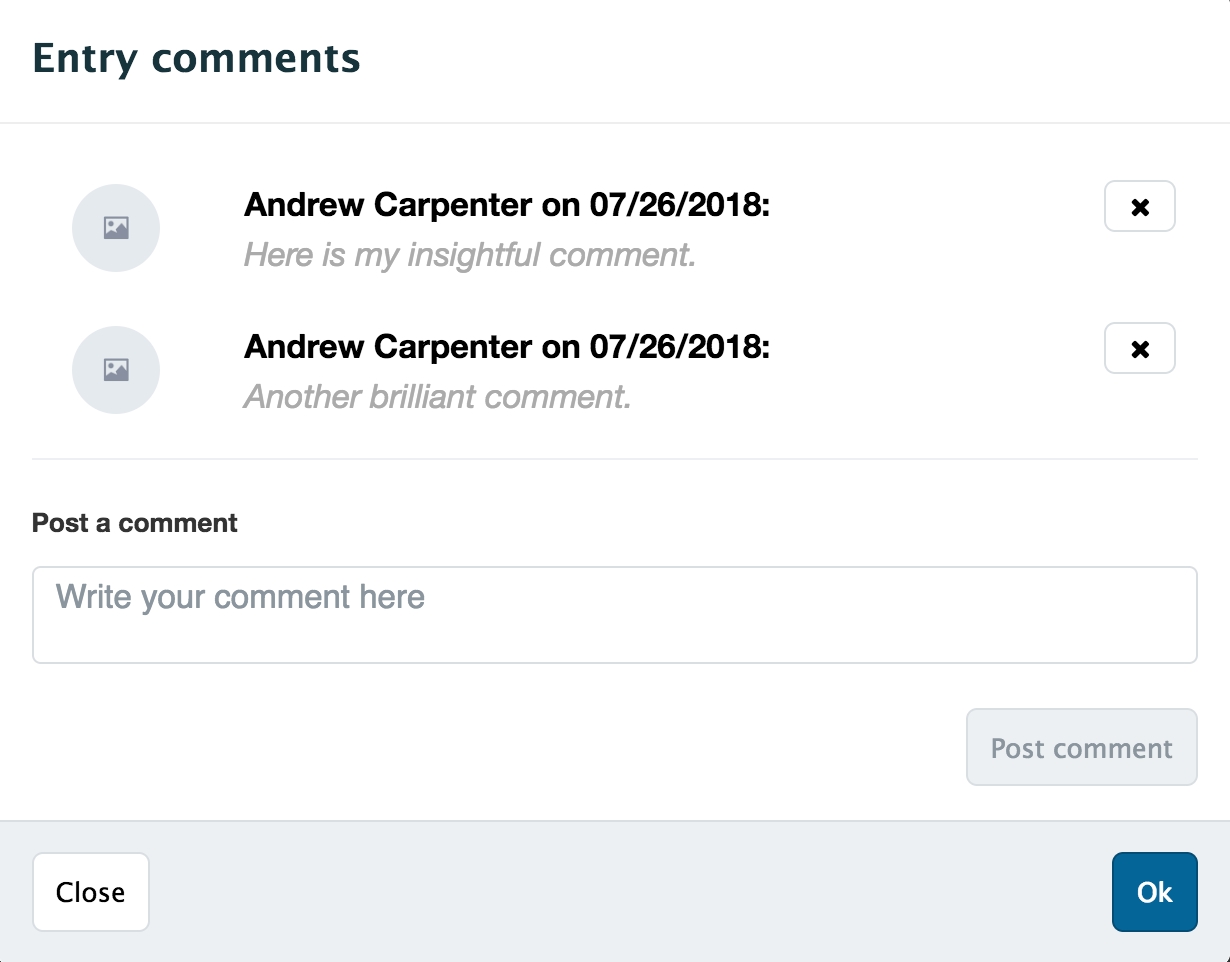This screenshot has width=1230, height=962.
Task: Select the 'Another brilliant comment.' text
Action: 437,397
